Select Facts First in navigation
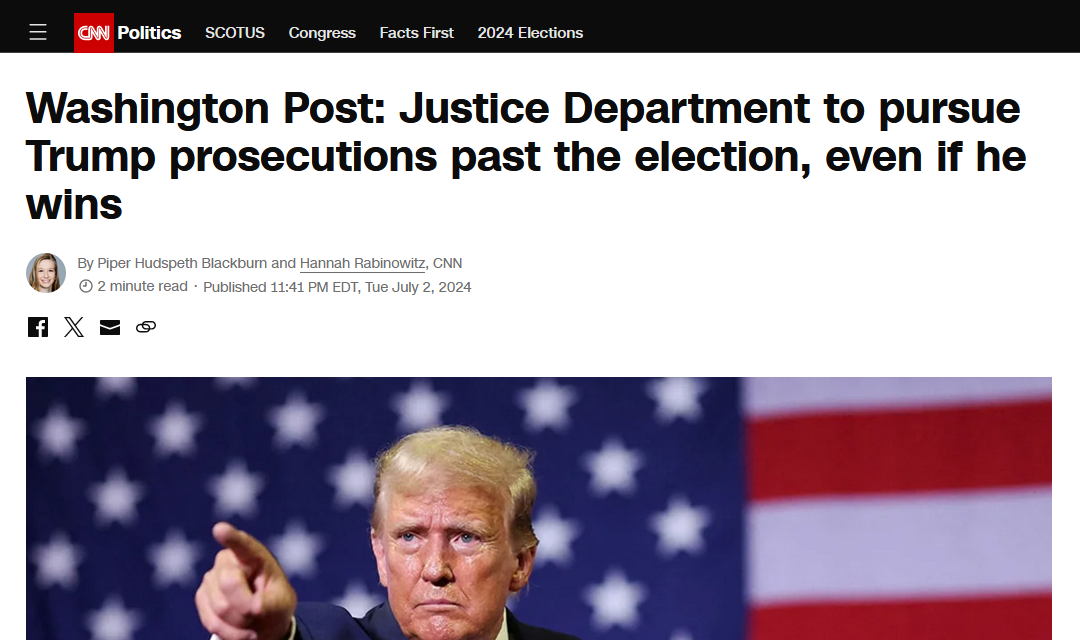The image size is (1080, 640). (x=417, y=32)
